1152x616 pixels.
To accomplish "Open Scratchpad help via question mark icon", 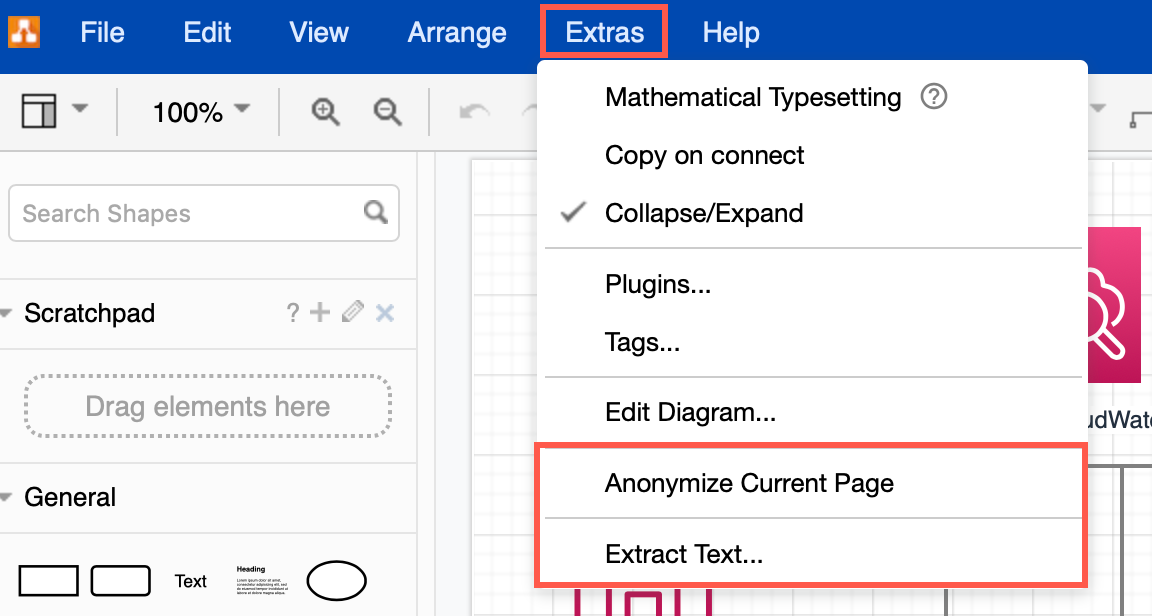I will [292, 312].
